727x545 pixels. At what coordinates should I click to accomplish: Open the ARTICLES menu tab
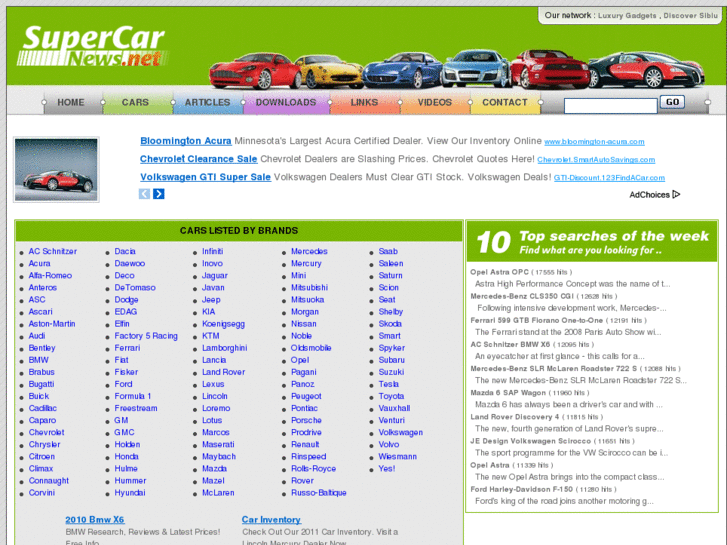(208, 102)
